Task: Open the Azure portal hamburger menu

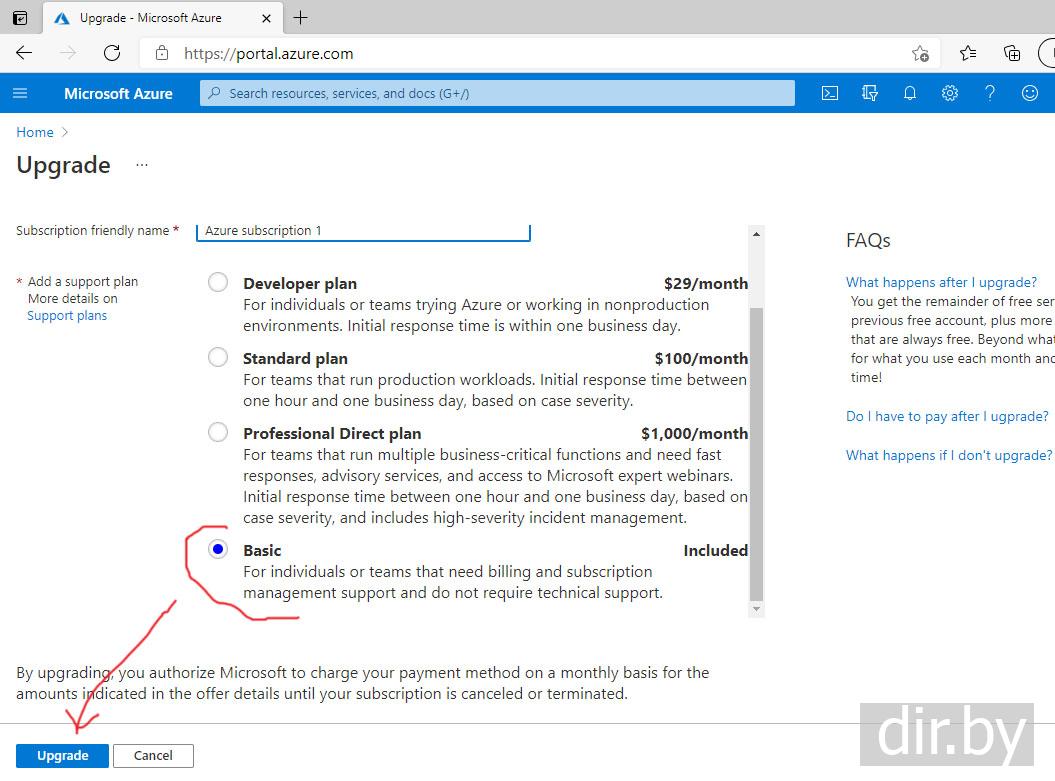Action: point(20,93)
